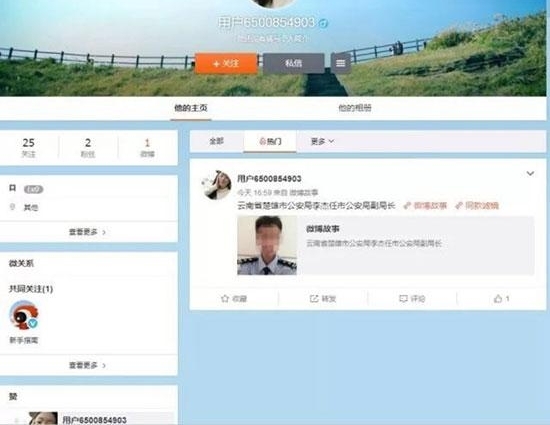The image size is (550, 425).
Task: Click the post timestamp 今天 16:59
Action: 254,193
